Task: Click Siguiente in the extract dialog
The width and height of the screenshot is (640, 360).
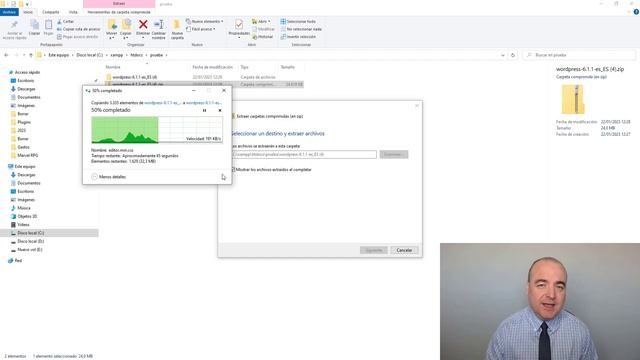Action: tap(373, 250)
